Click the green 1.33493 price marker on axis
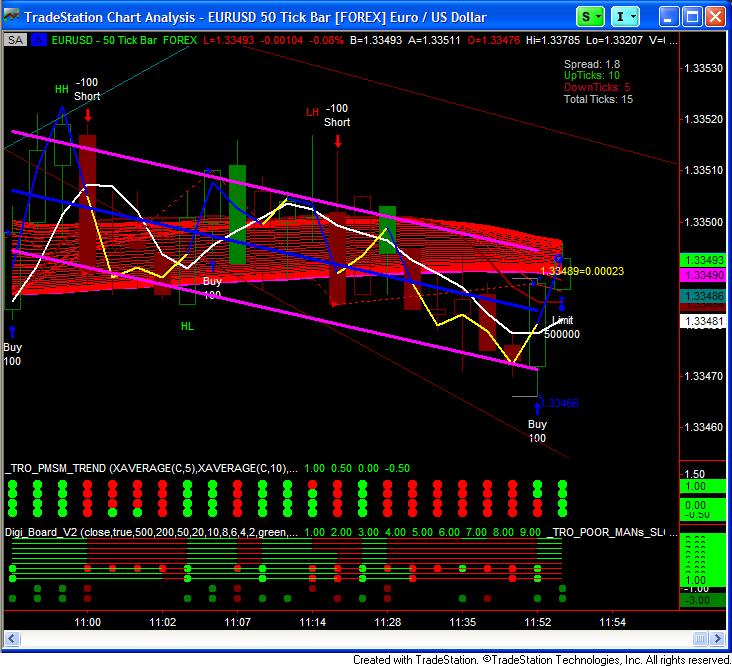This screenshot has height=666, width=732. click(702, 260)
